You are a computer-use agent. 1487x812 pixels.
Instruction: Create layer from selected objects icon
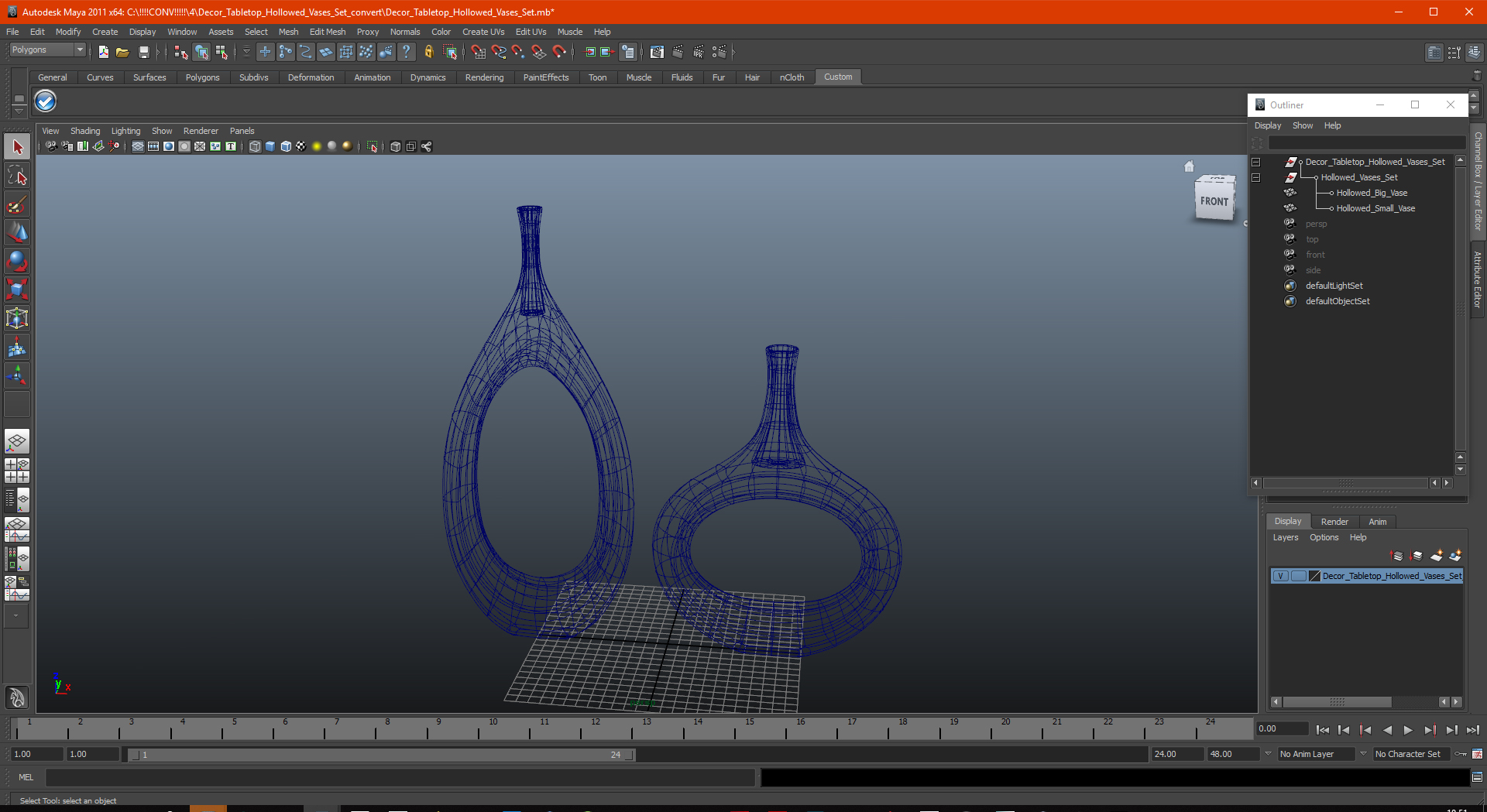point(1455,556)
